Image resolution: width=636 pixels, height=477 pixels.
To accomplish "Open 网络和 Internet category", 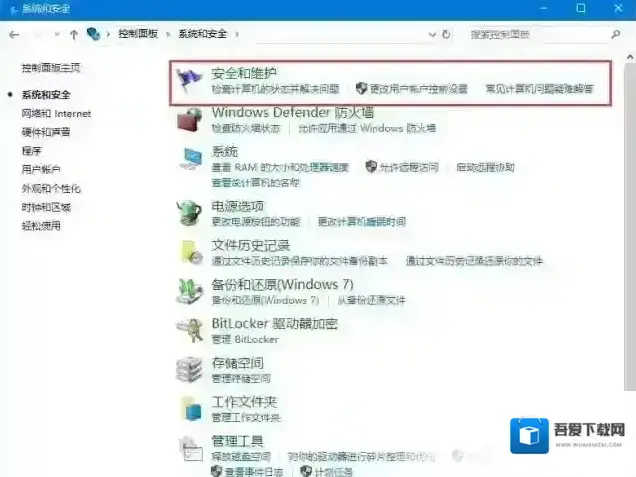I will [x=56, y=114].
